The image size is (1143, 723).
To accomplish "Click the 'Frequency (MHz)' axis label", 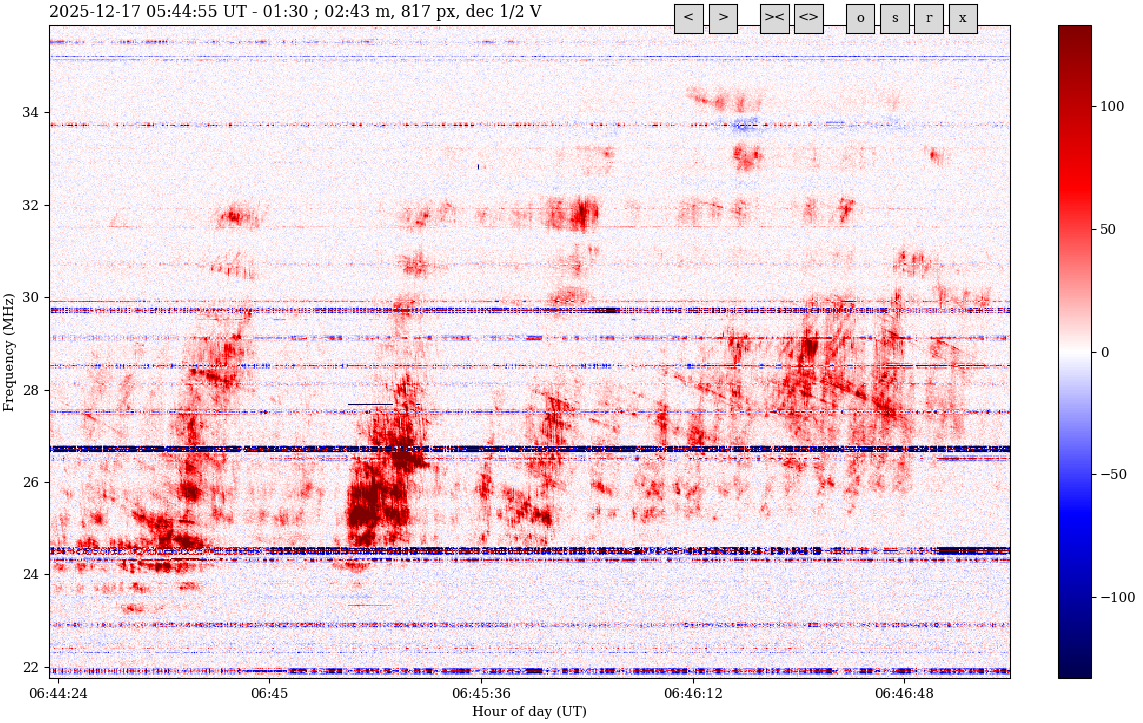I will point(10,352).
